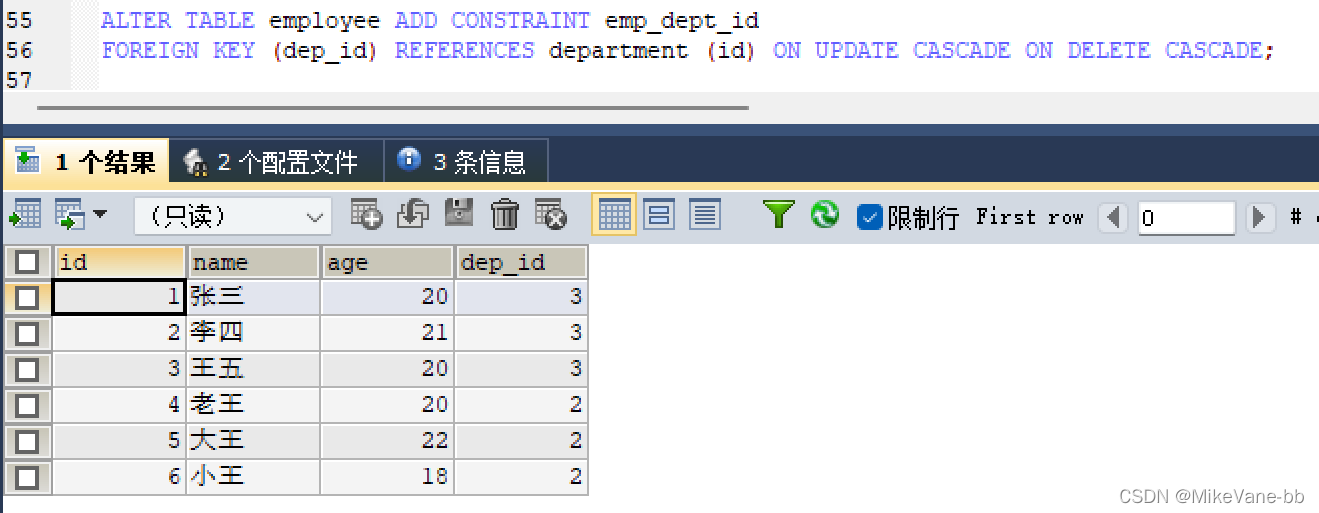
Task: Click the horizontal scrollbar in the SQL editor
Action: pyautogui.click(x=392, y=107)
